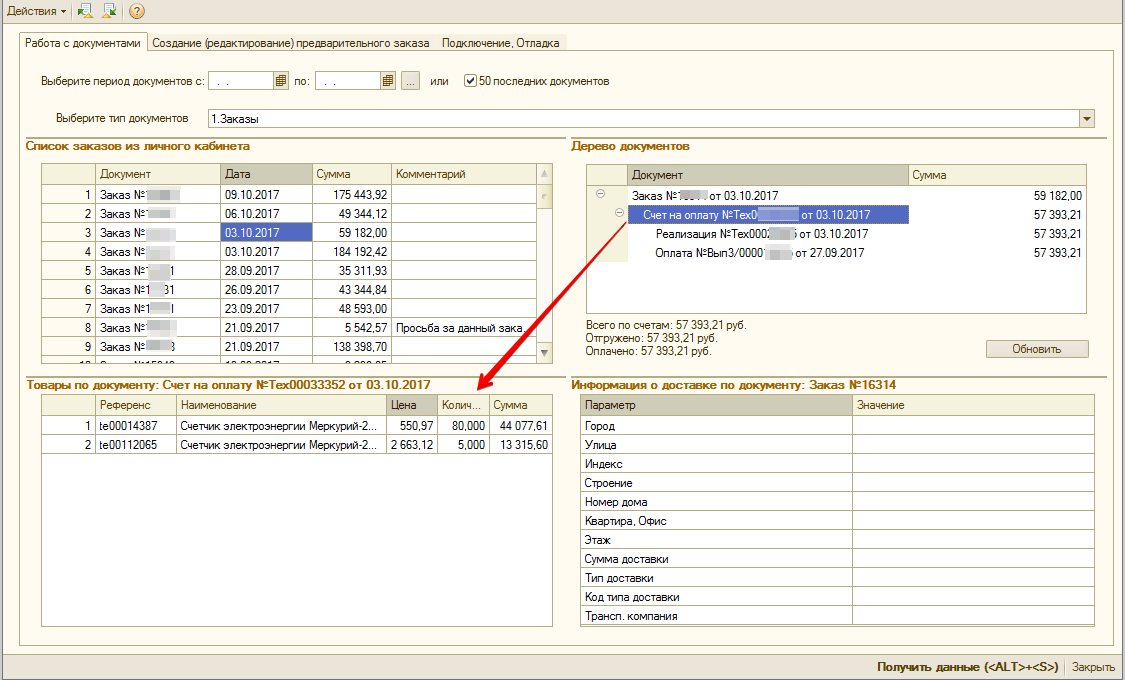Click the first toolbar icon after Действия

click(85, 11)
